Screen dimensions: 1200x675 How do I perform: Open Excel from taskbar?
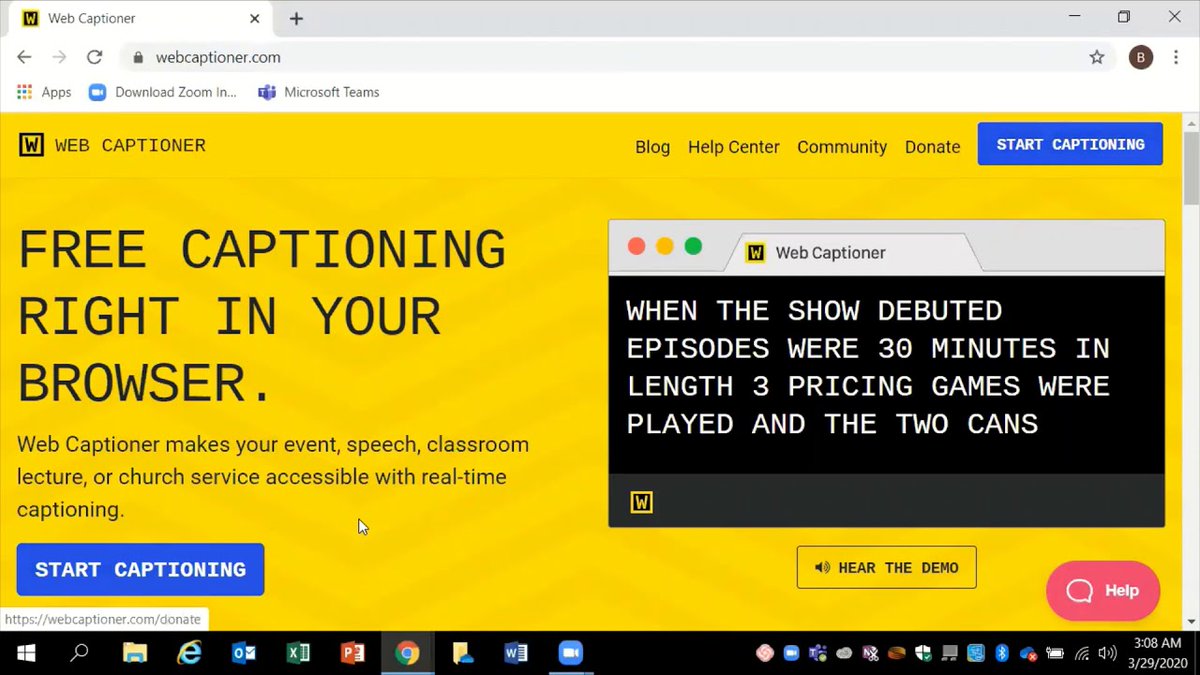pyautogui.click(x=297, y=653)
